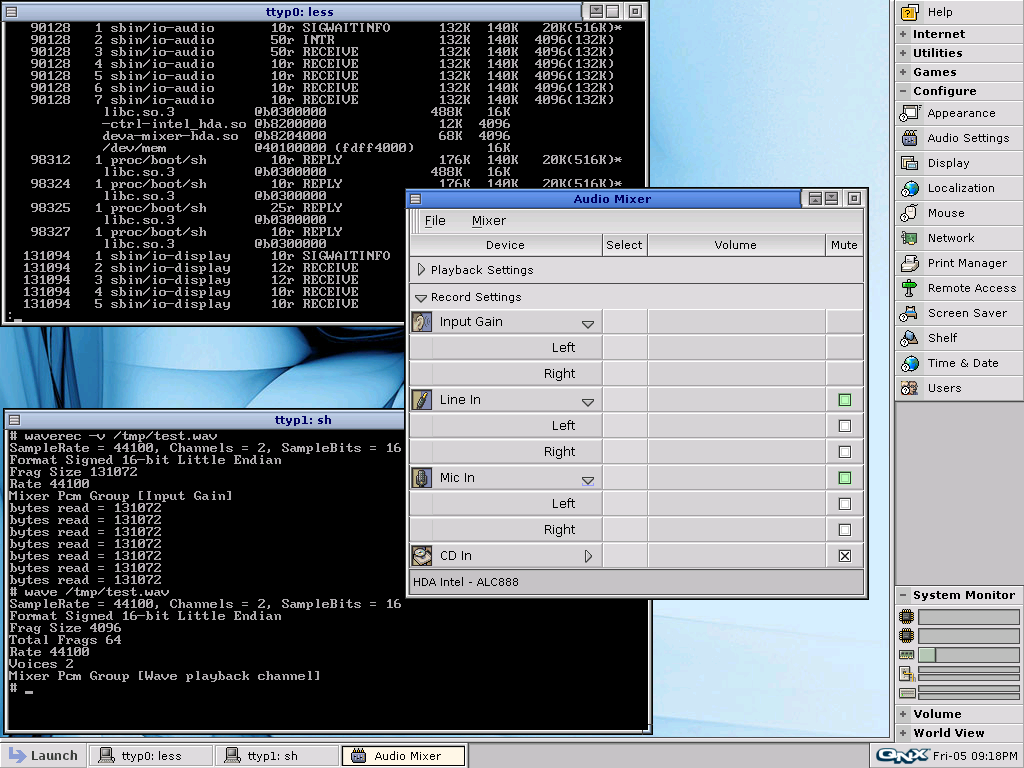Expand the Playback Settings section
This screenshot has width=1024, height=768.
[421, 270]
